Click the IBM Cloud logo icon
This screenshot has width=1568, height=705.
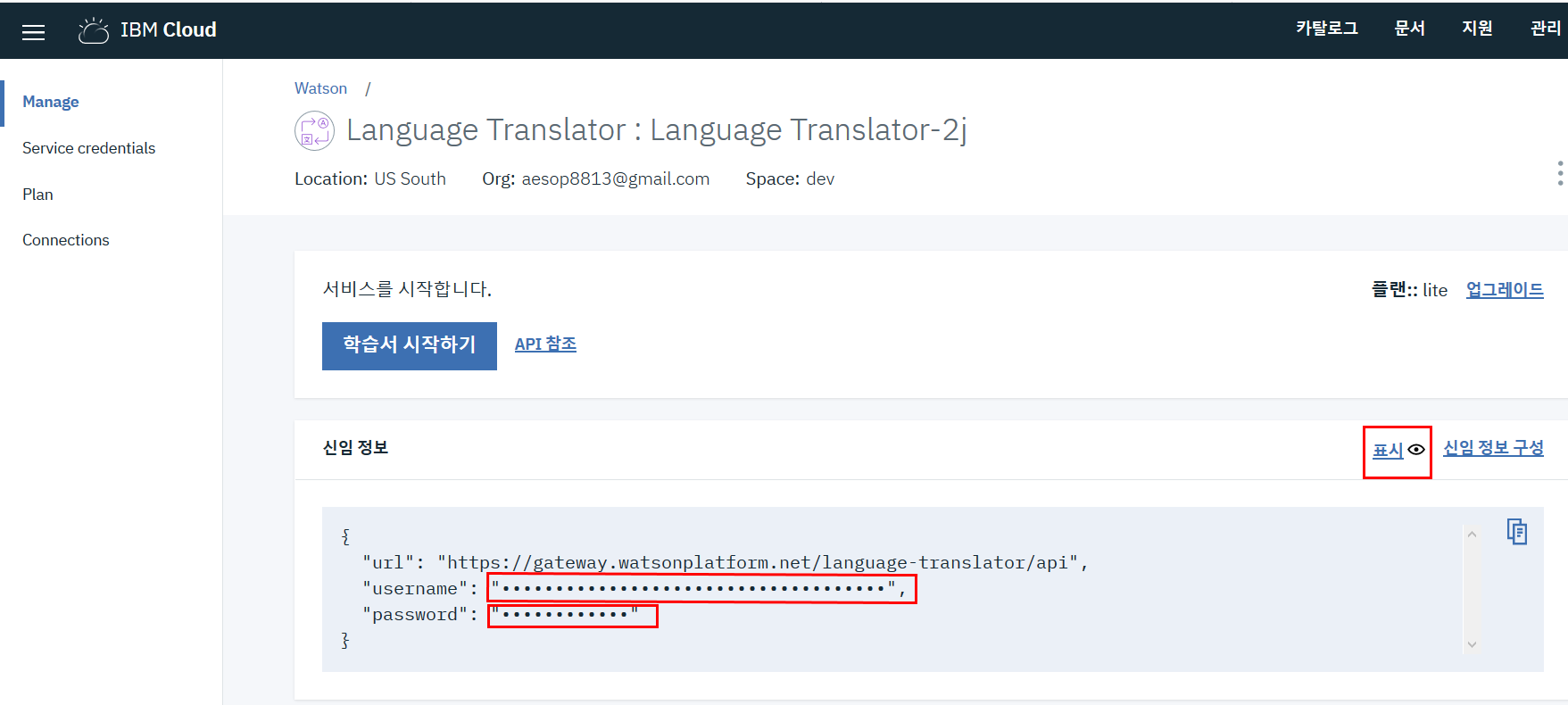coord(94,30)
